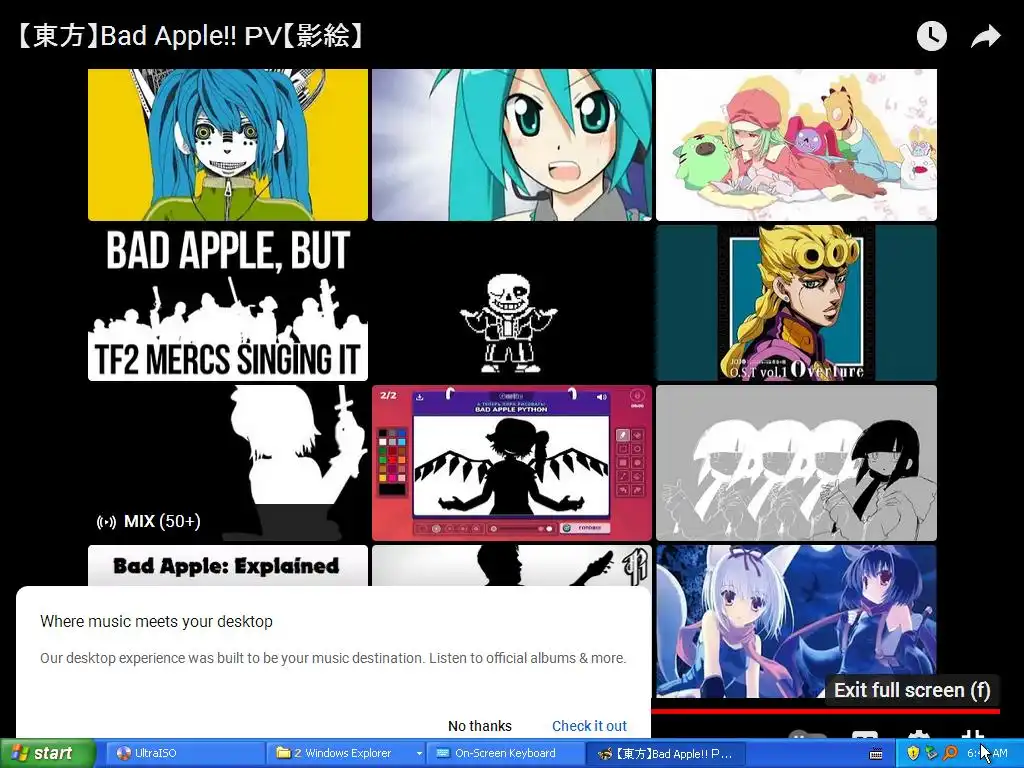The width and height of the screenshot is (1024, 768).
Task: Open the MIX (50+) silhouette playlist thumbnail
Action: coord(228,463)
